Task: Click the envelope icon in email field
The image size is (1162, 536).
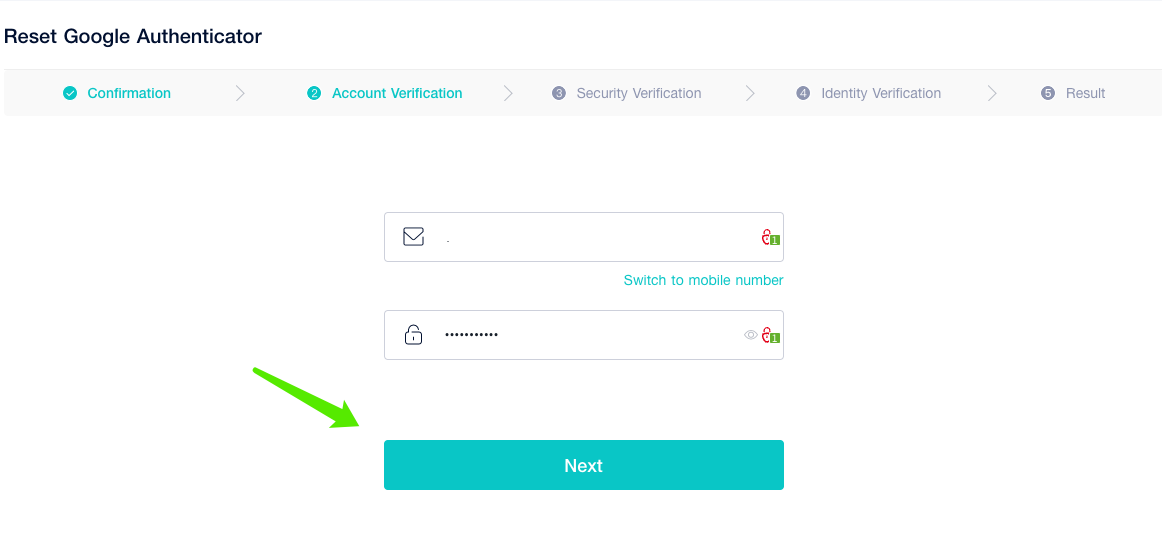Action: point(413,237)
